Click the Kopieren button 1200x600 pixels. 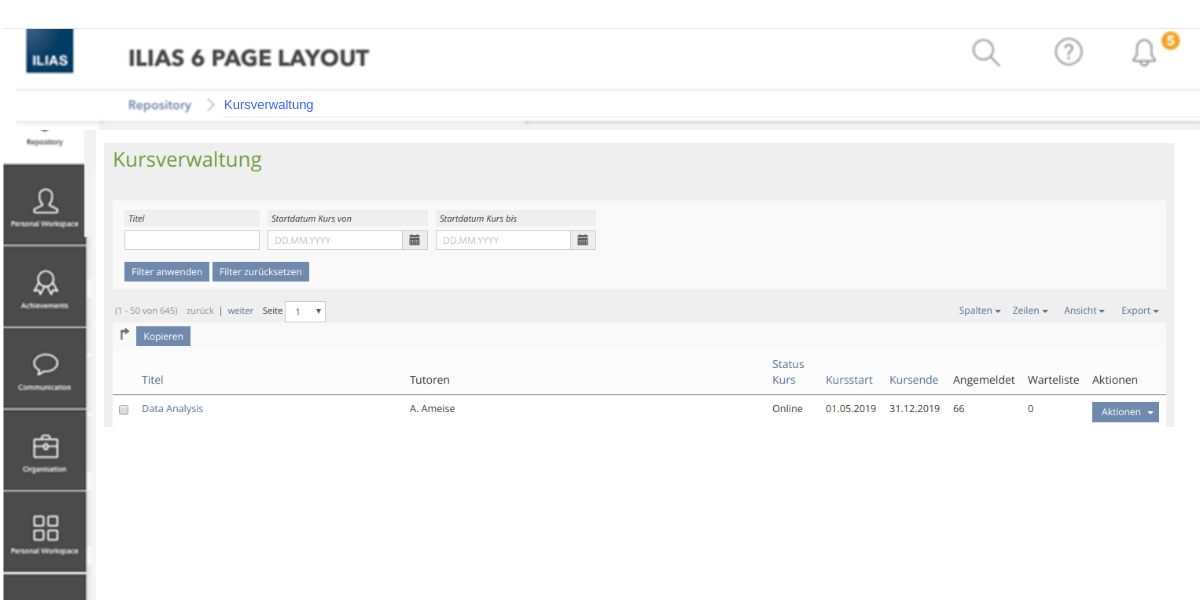pos(163,337)
